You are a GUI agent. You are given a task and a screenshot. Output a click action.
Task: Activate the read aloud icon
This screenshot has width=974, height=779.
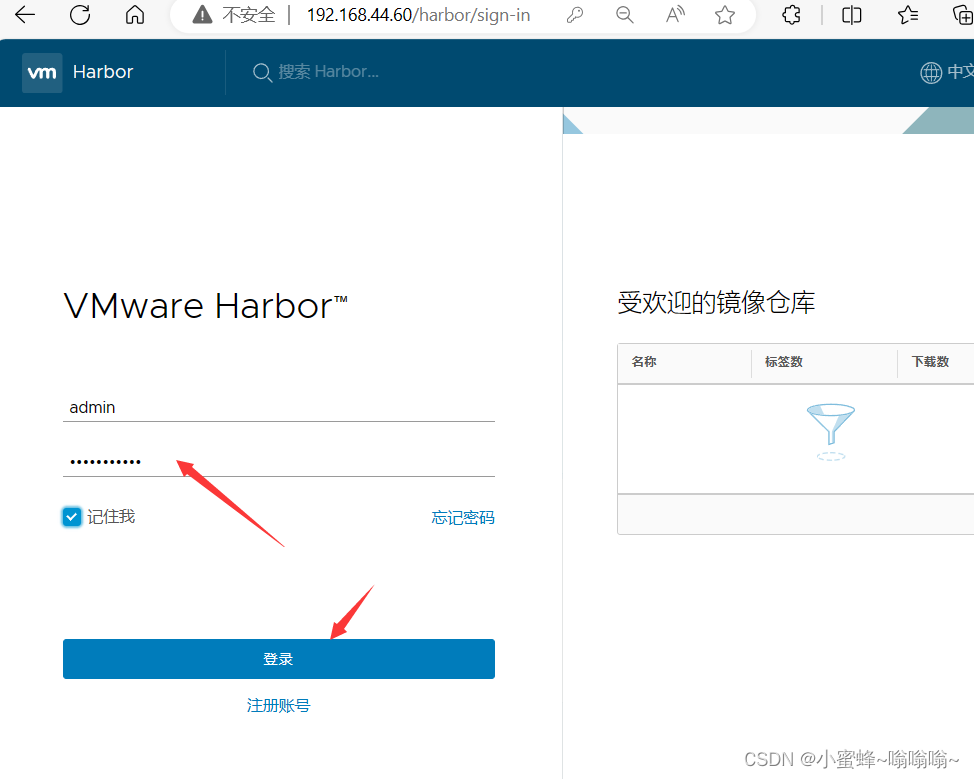coord(675,14)
